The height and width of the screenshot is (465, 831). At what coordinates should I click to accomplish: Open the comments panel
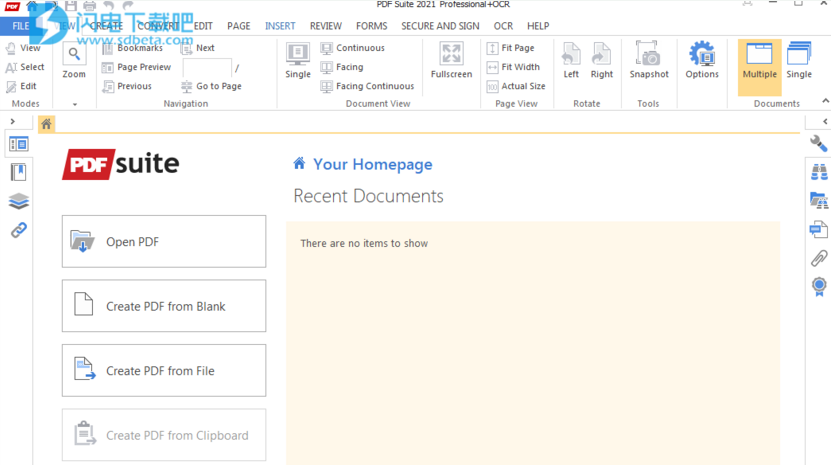(x=819, y=229)
